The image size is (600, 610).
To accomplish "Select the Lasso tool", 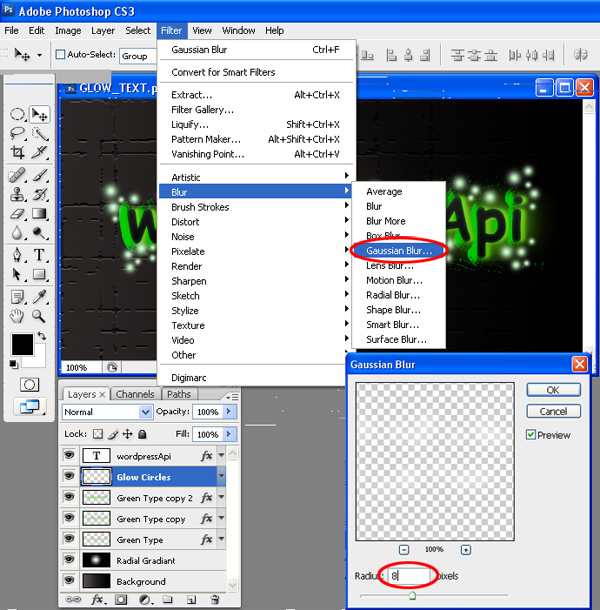I will (17, 133).
